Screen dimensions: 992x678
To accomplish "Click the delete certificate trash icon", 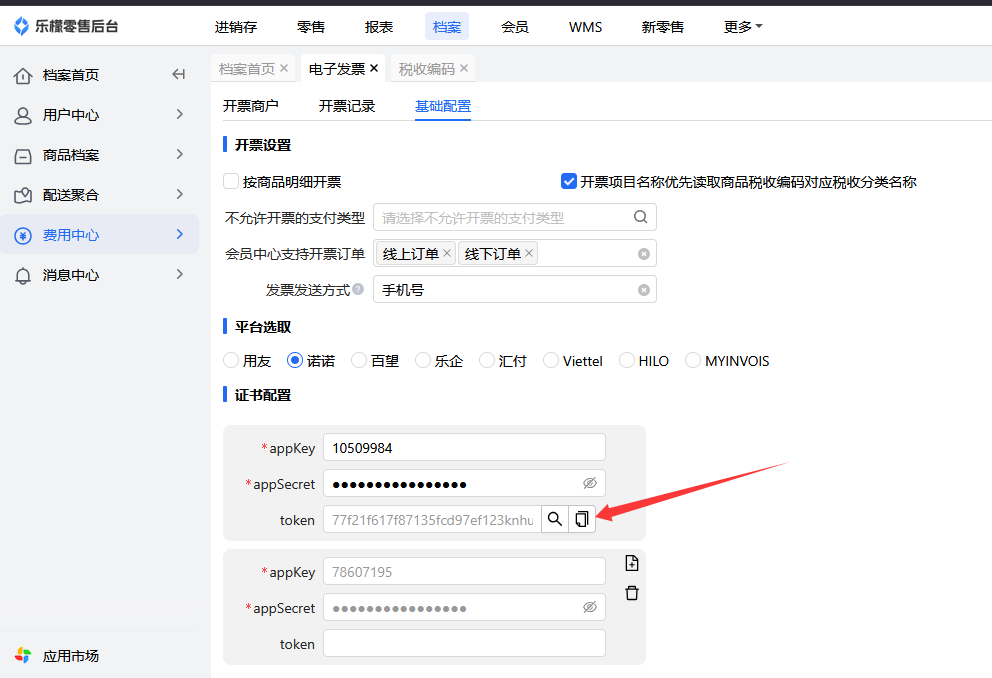I will pos(631,593).
